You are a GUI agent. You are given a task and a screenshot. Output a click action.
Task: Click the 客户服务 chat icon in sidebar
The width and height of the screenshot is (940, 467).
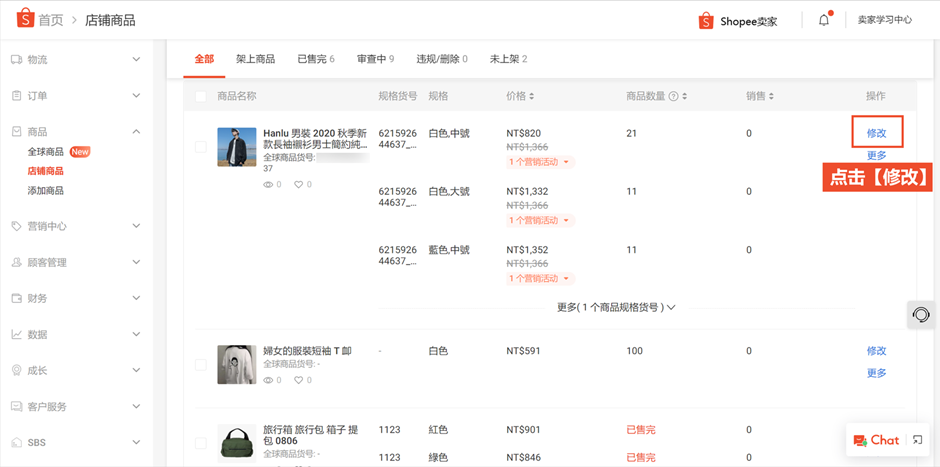pyautogui.click(x=17, y=406)
